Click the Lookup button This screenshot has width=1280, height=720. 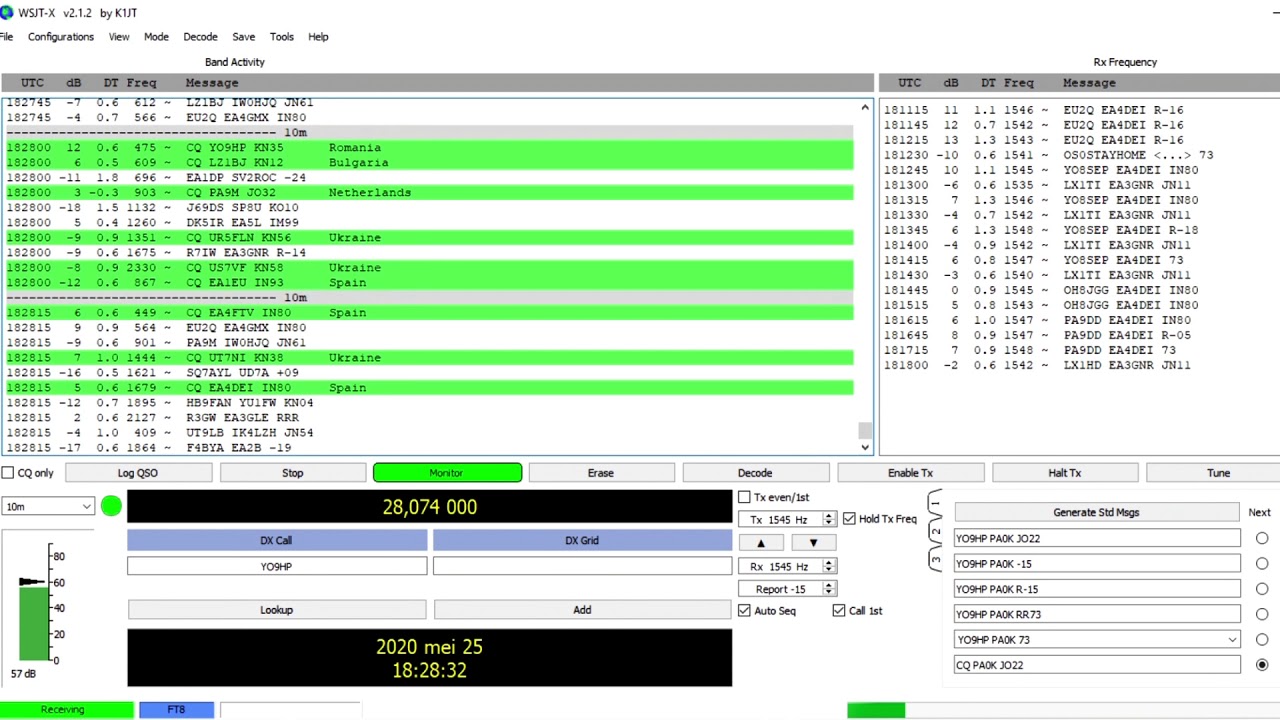276,610
